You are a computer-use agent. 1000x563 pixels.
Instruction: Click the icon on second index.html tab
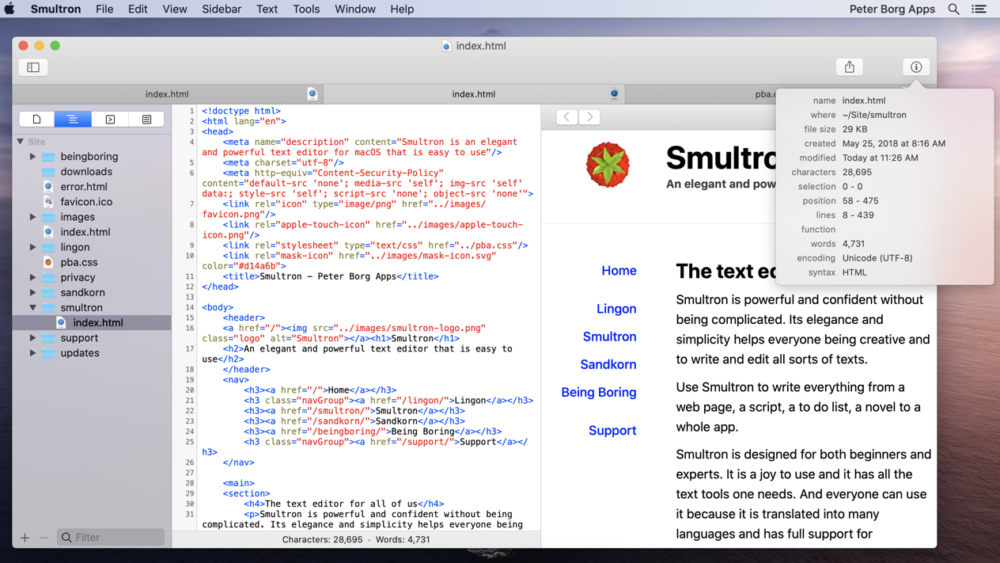point(614,94)
